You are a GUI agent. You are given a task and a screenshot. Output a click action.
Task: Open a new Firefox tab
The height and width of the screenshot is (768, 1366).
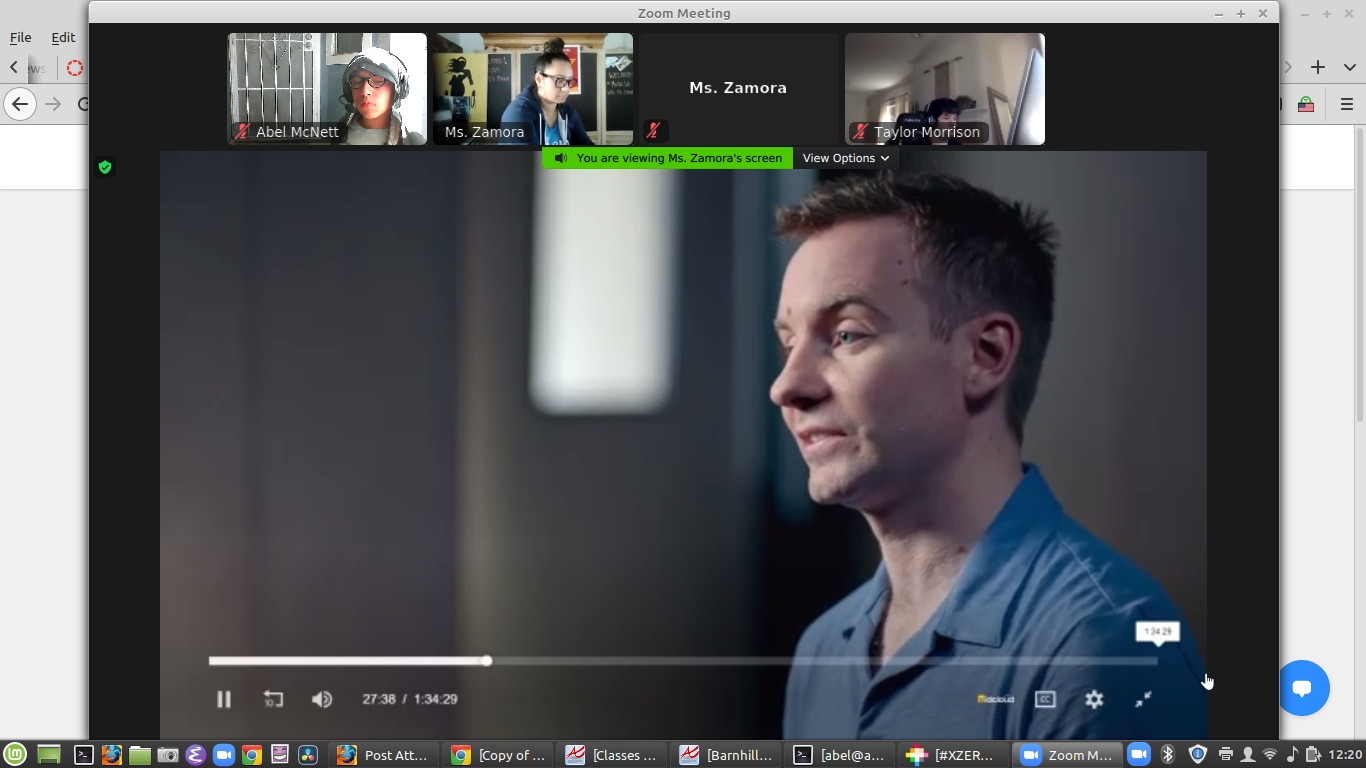1318,67
